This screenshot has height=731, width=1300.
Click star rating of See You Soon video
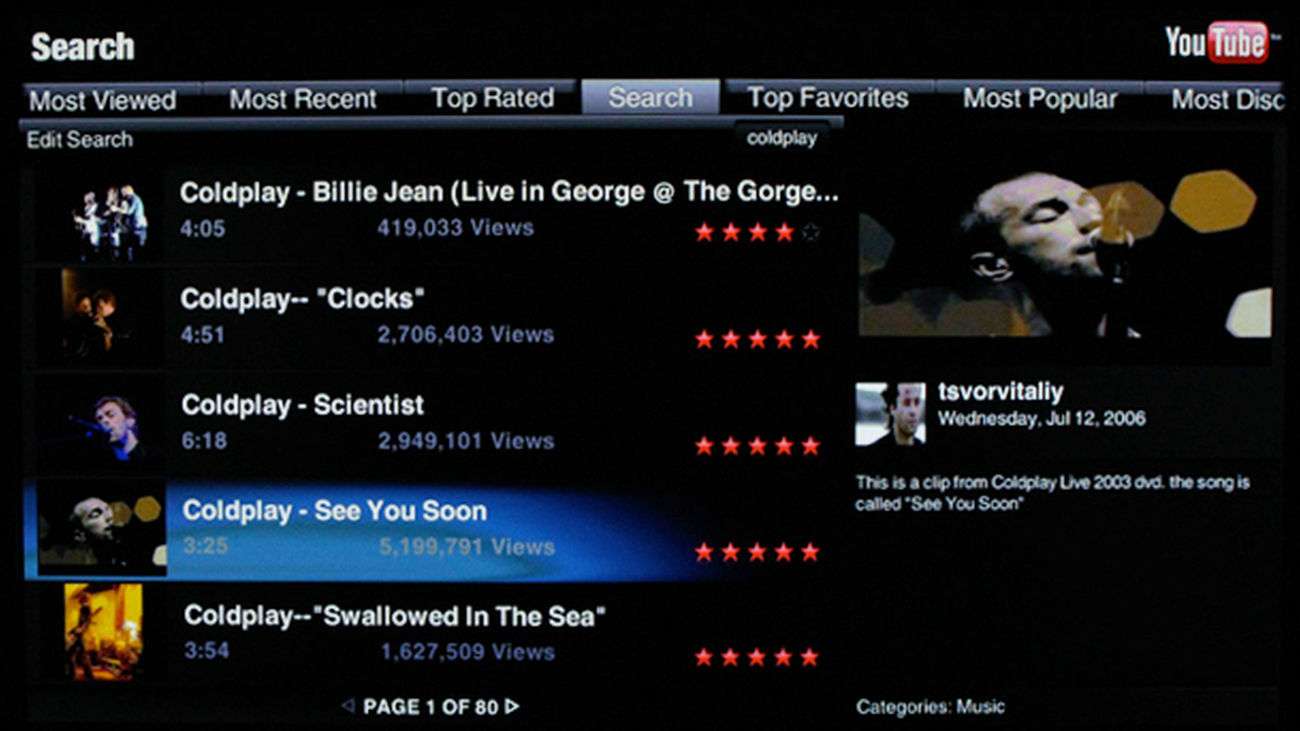coord(757,552)
